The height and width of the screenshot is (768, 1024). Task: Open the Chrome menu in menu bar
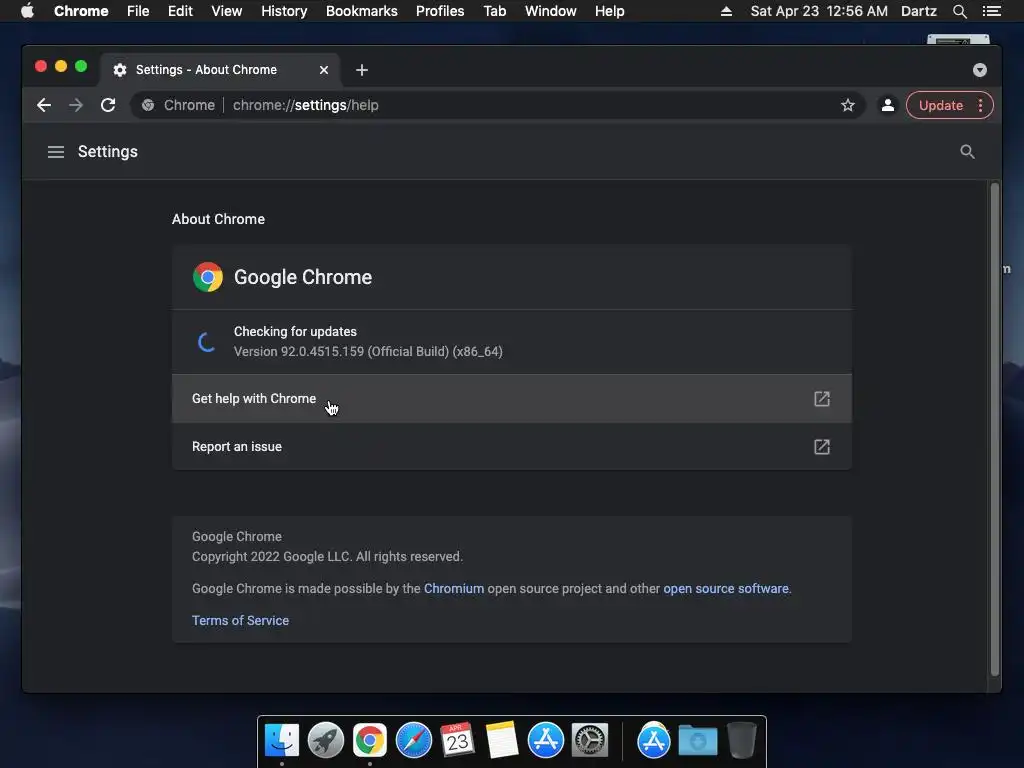tap(81, 11)
